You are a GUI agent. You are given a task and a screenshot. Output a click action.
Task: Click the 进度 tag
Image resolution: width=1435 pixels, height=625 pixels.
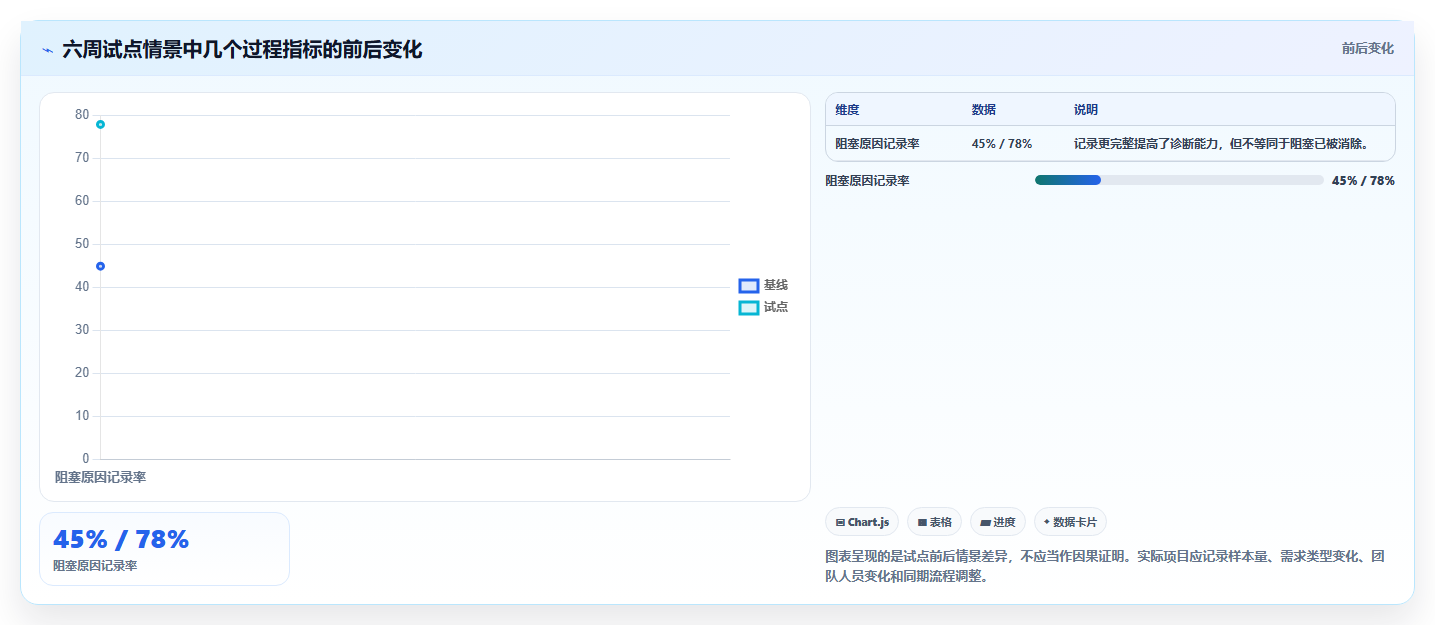(x=997, y=522)
